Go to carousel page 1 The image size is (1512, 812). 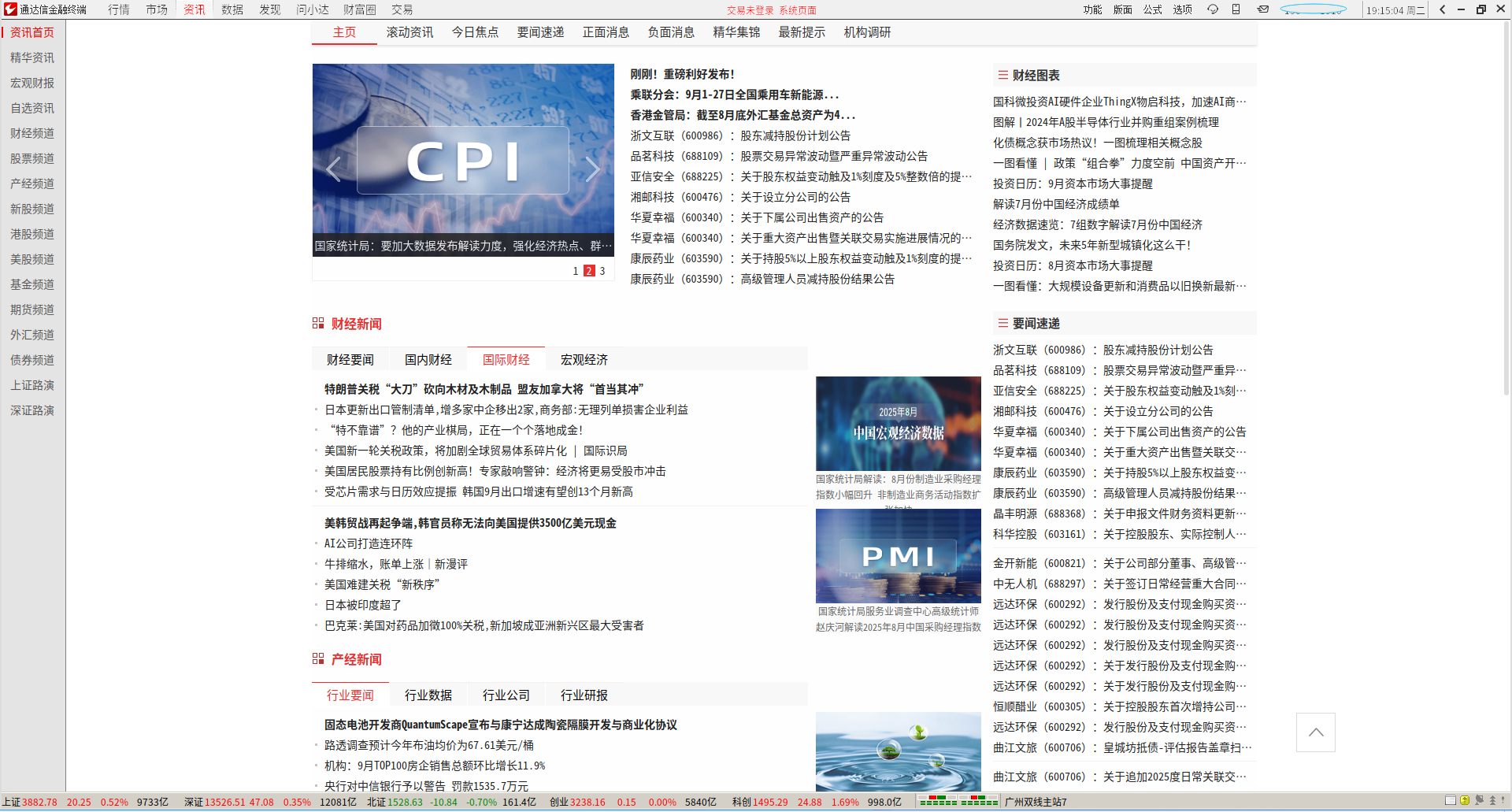576,271
